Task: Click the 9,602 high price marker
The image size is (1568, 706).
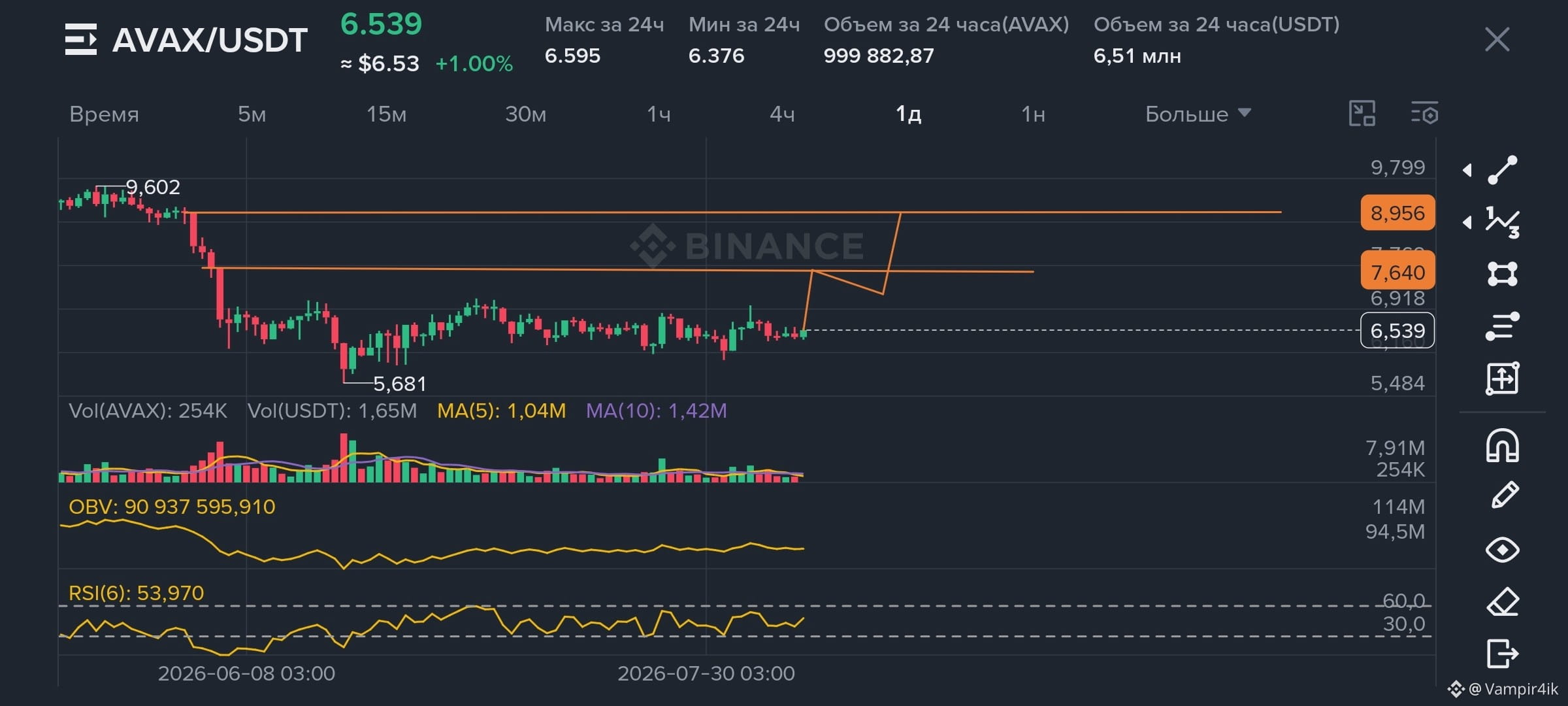Action: click(153, 187)
